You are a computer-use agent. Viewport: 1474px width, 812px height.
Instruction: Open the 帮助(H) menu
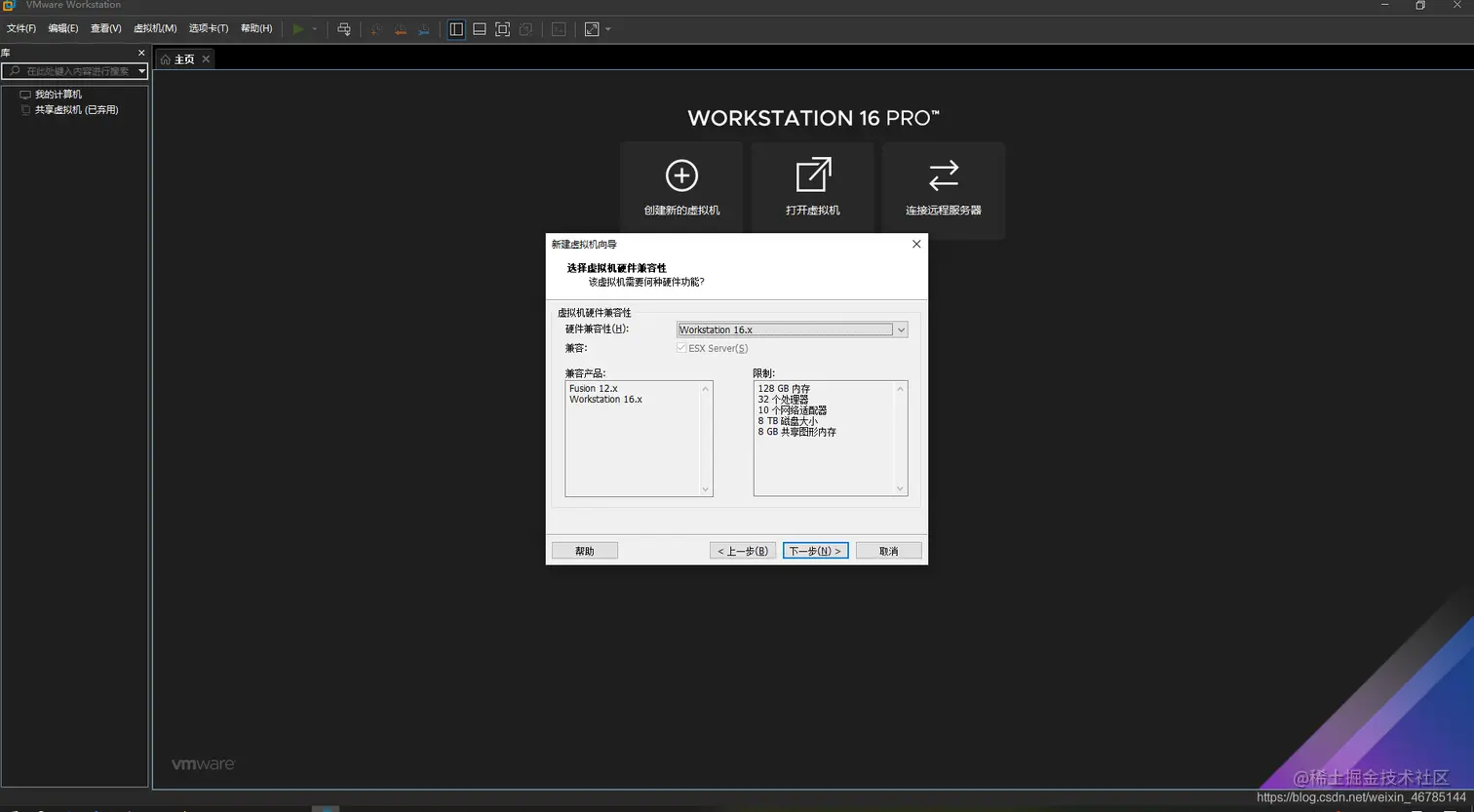coord(256,28)
